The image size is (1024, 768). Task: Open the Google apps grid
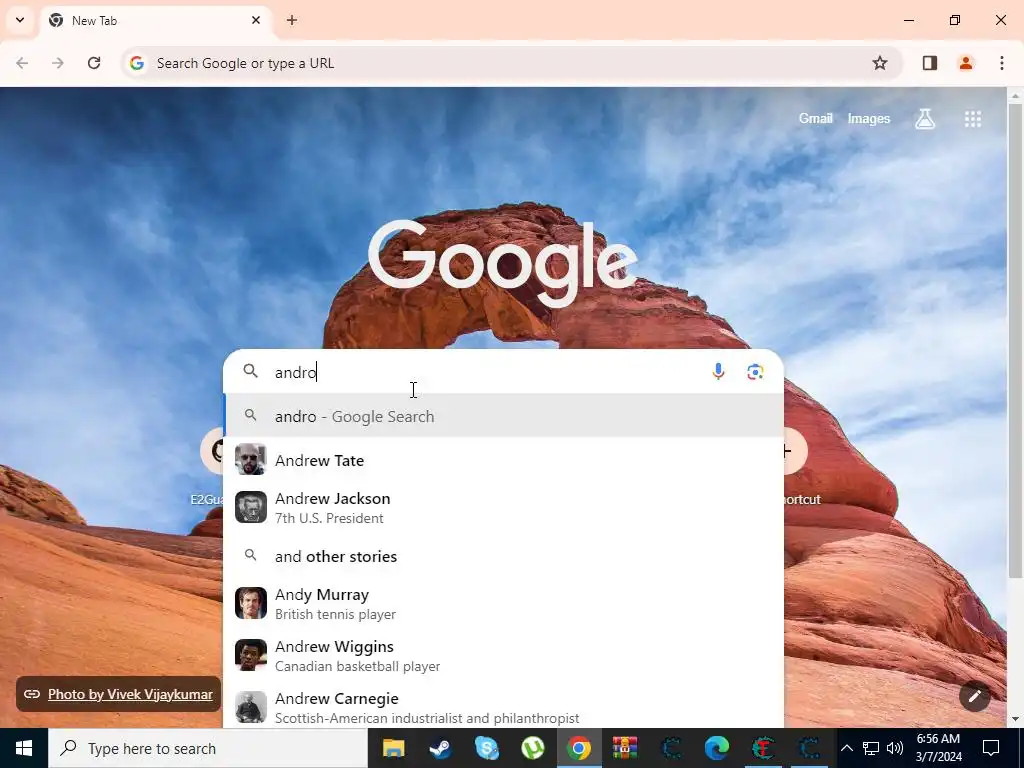point(972,119)
